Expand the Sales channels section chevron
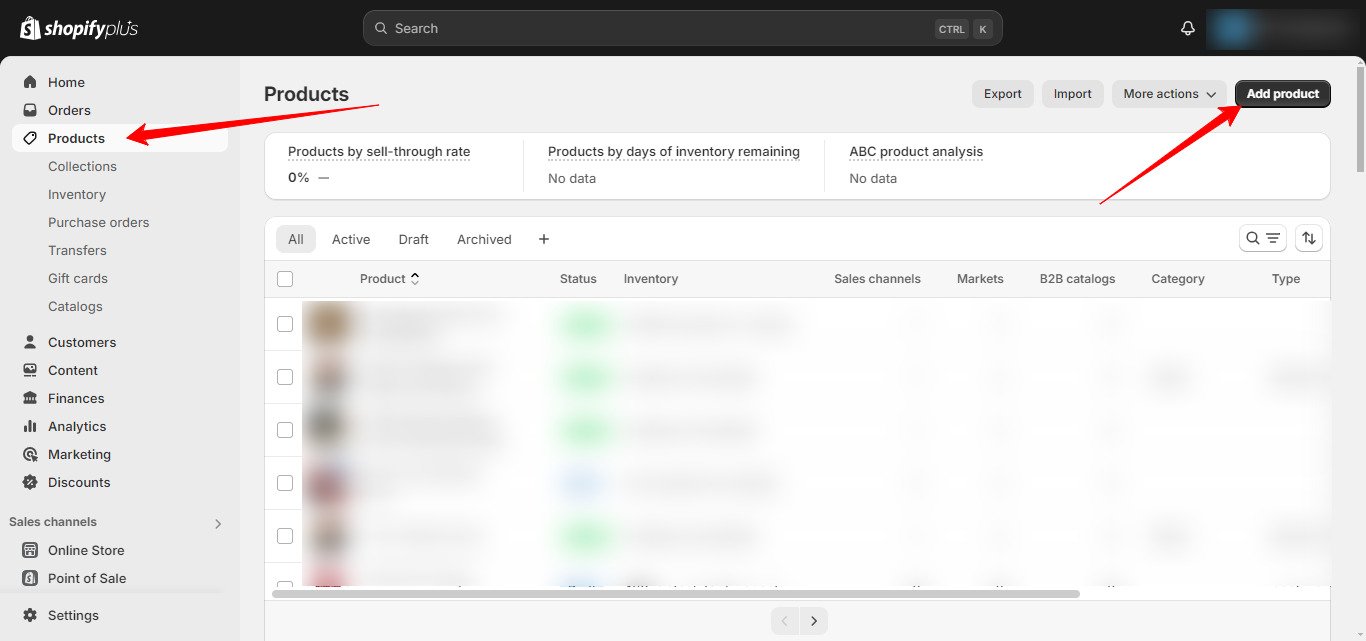 tap(218, 523)
